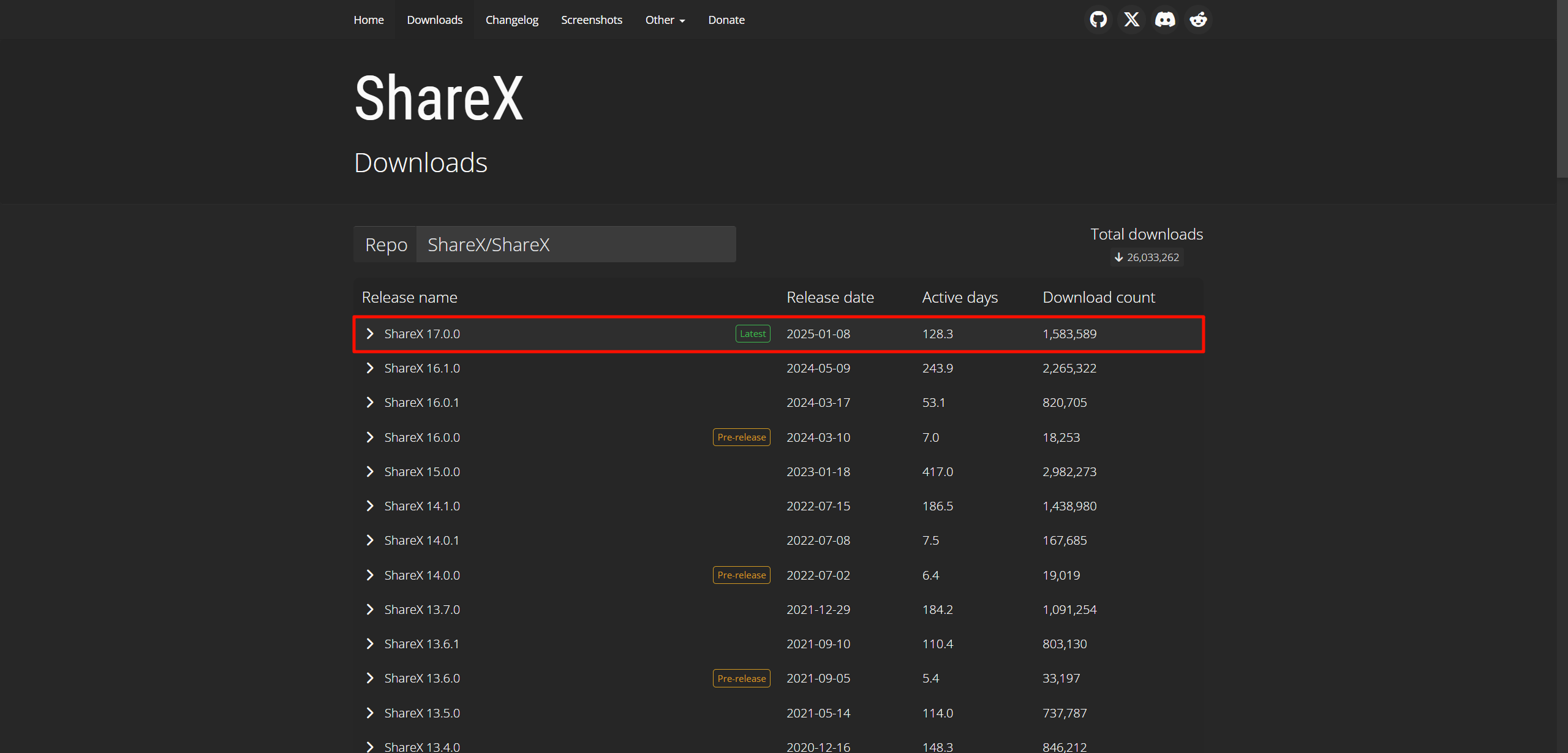The height and width of the screenshot is (753, 1568).
Task: Open the Other dropdown menu
Action: point(665,20)
